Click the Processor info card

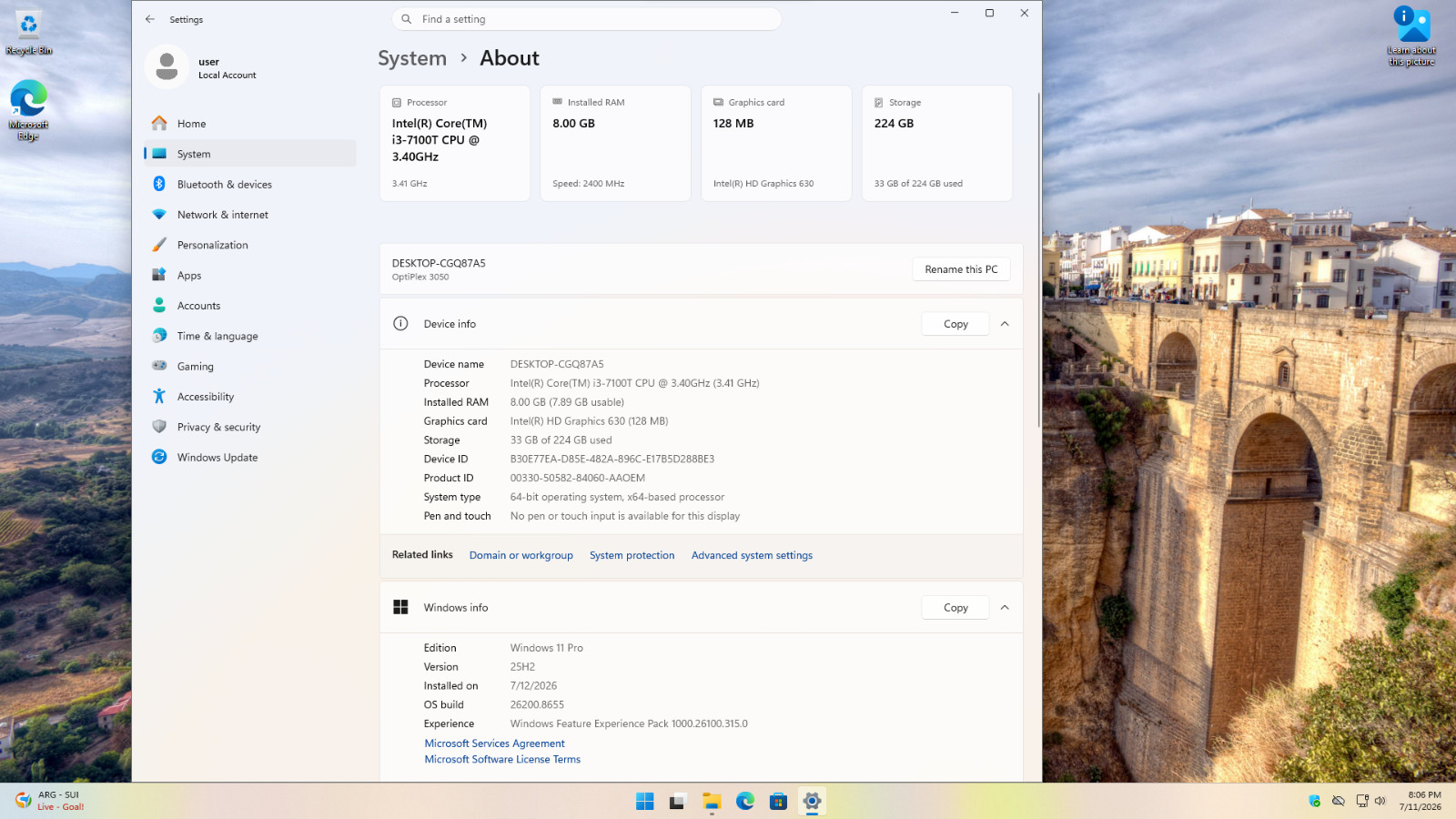[x=455, y=143]
